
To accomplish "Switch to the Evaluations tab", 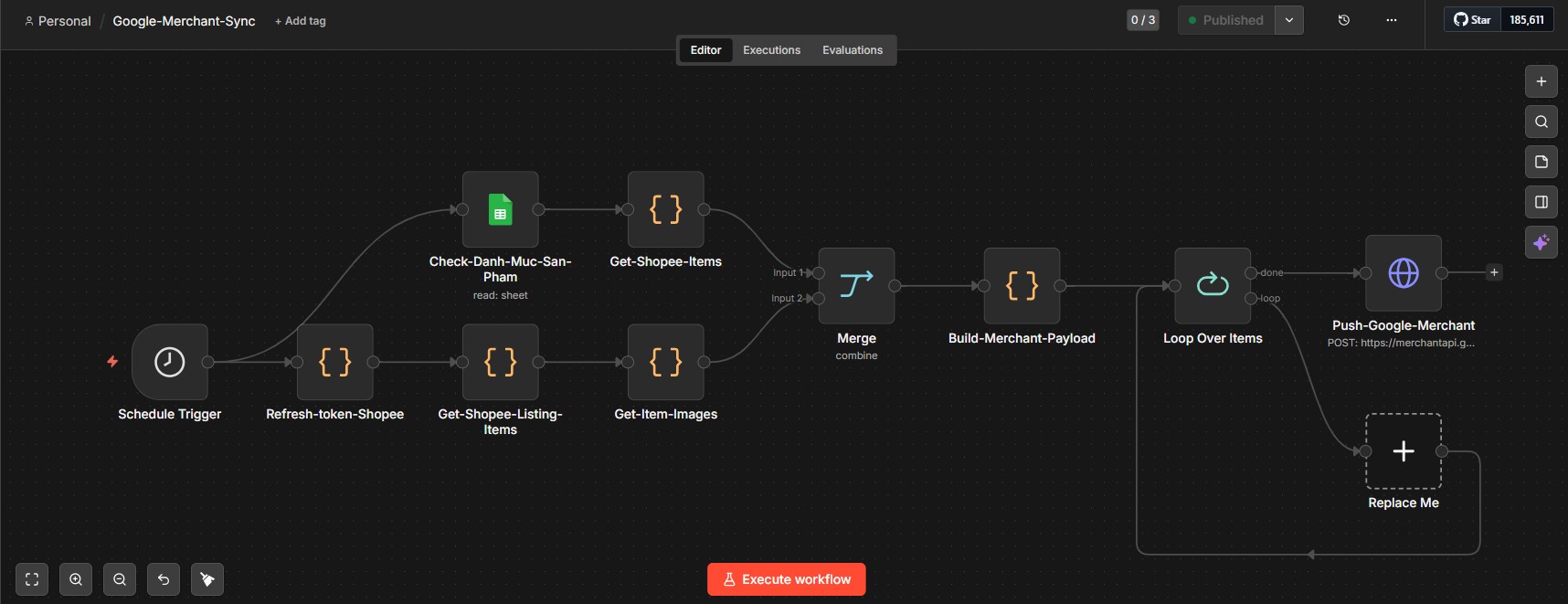I will [853, 50].
